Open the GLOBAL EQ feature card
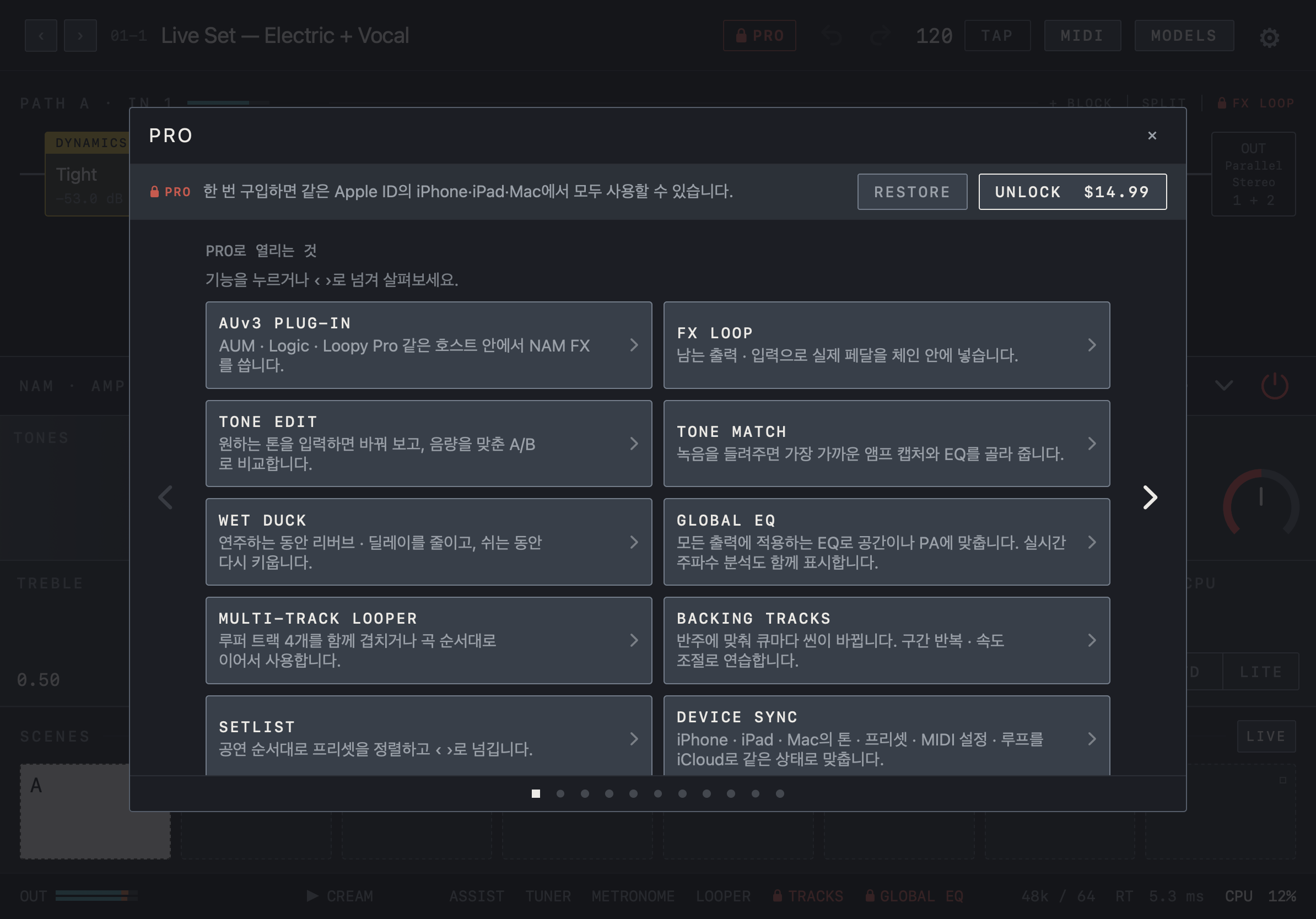The image size is (1316, 919). point(886,542)
